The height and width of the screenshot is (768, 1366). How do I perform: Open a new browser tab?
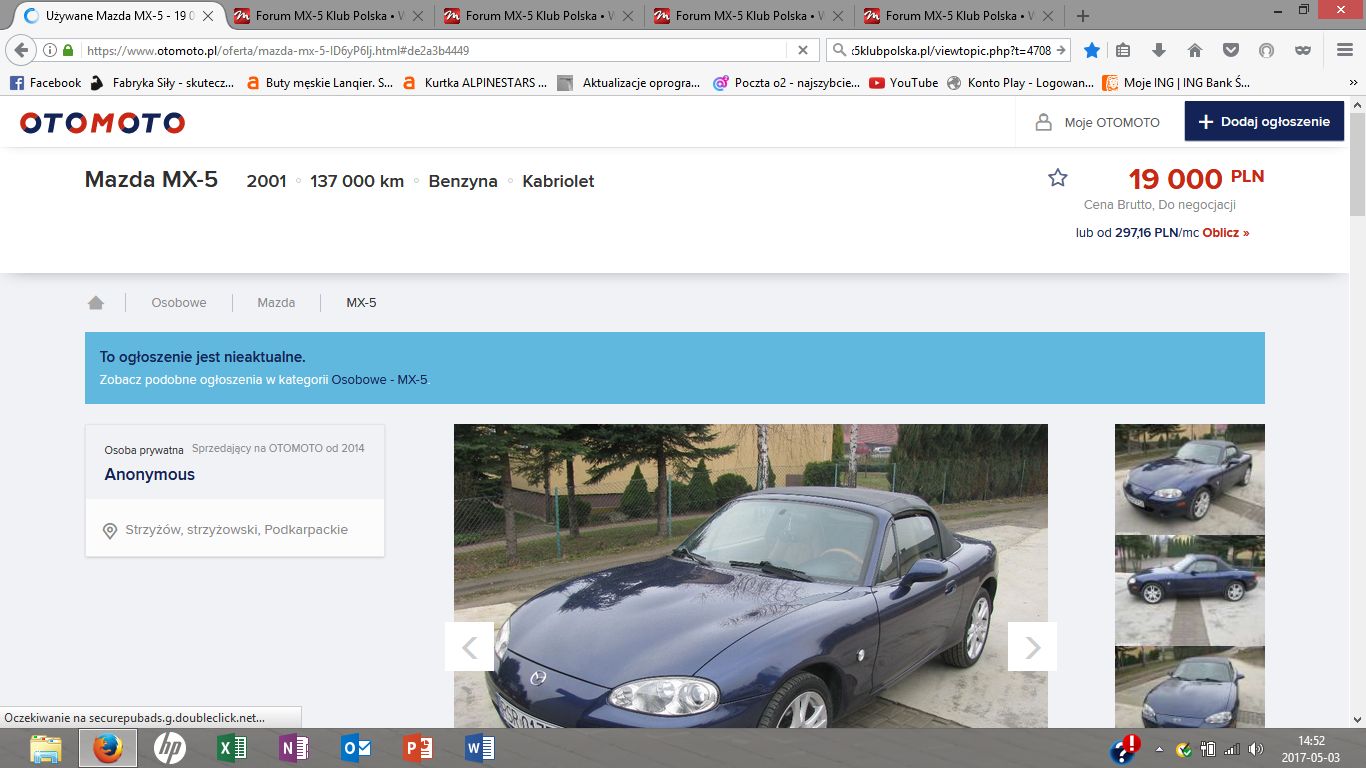point(1082,16)
